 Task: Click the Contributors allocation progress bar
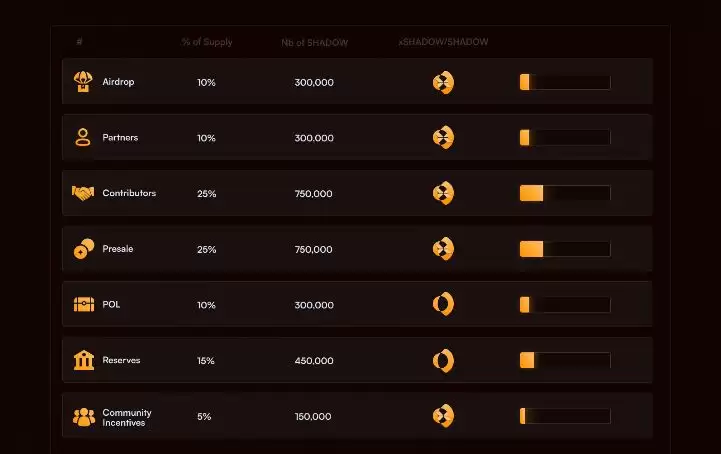coord(564,193)
